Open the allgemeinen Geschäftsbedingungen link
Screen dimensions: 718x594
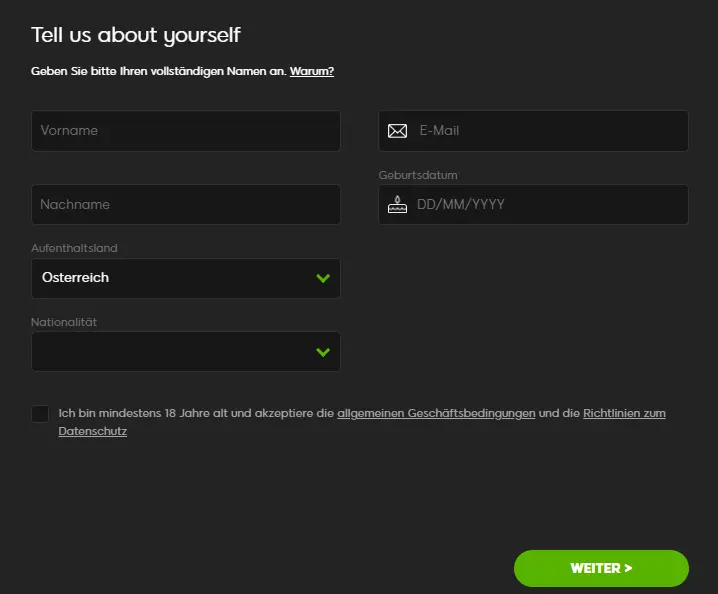(436, 413)
